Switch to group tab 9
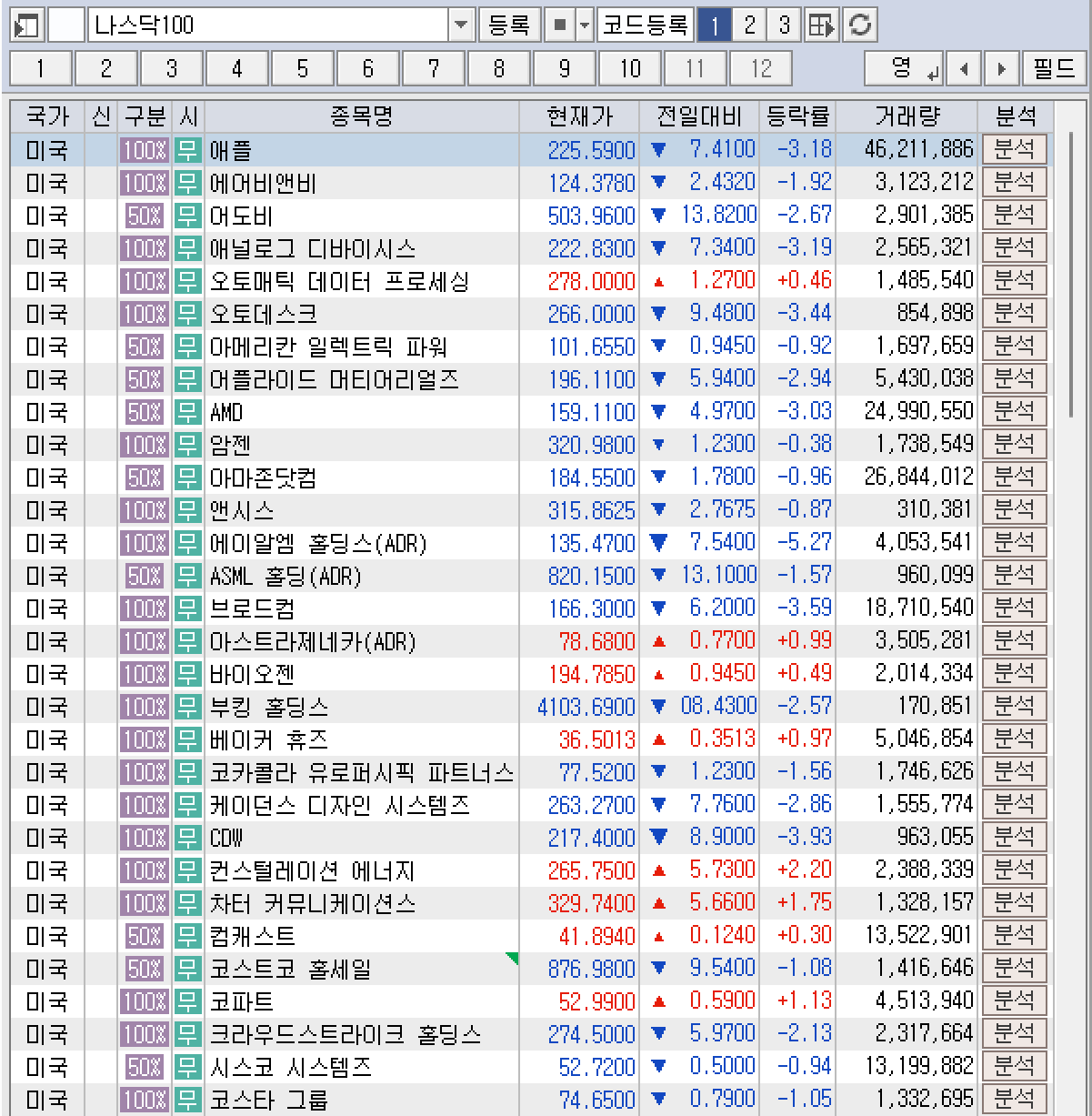The height and width of the screenshot is (1116, 1092). coord(565,68)
